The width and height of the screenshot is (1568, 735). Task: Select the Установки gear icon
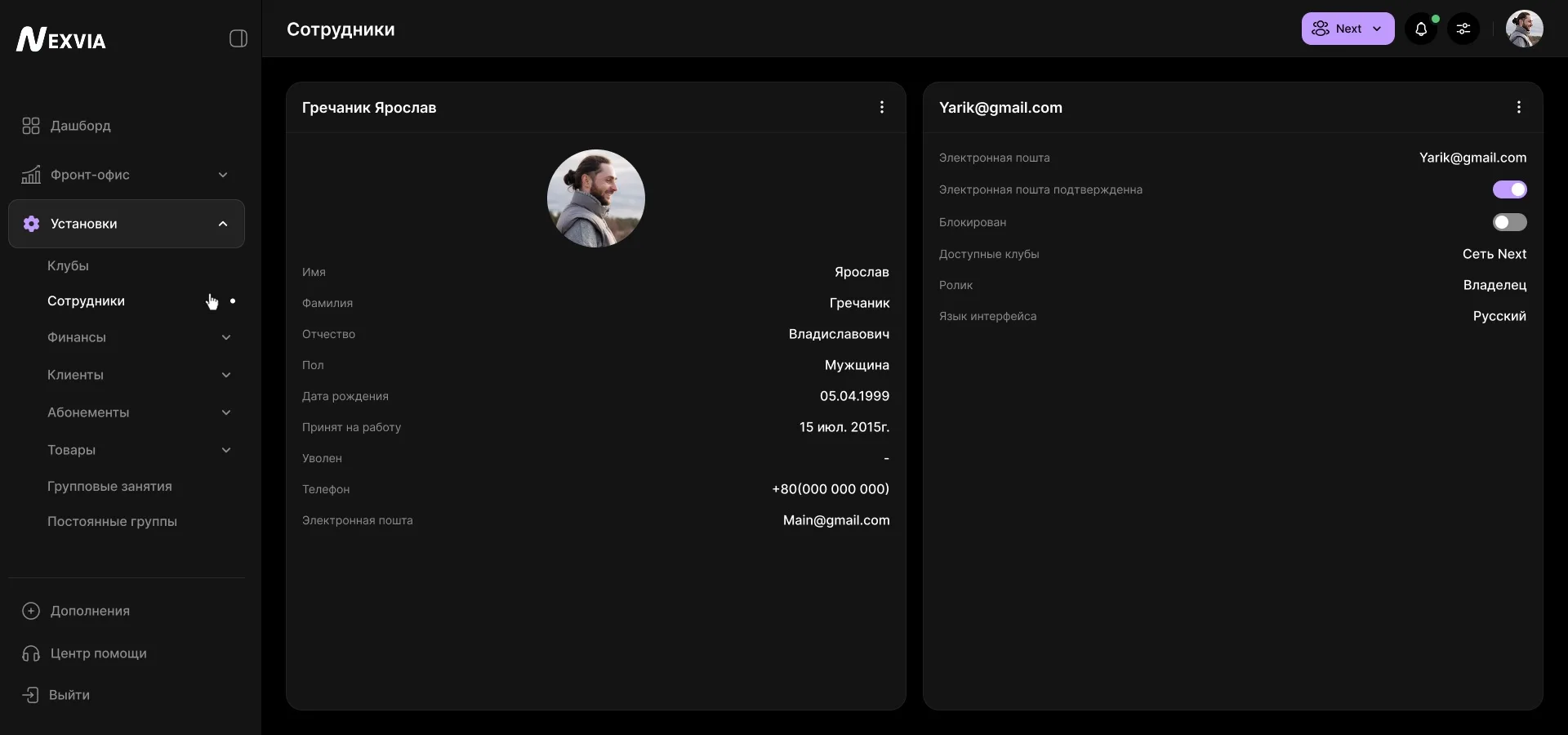tap(31, 225)
